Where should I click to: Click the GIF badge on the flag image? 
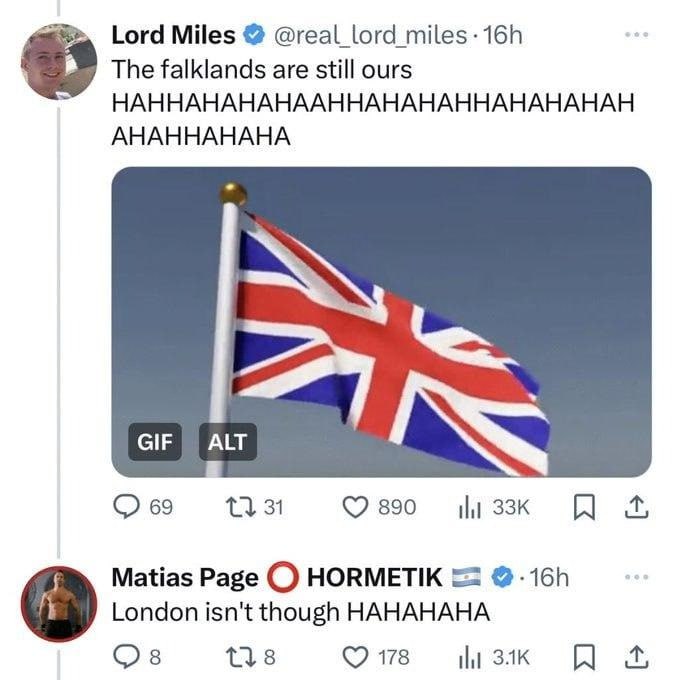[155, 441]
